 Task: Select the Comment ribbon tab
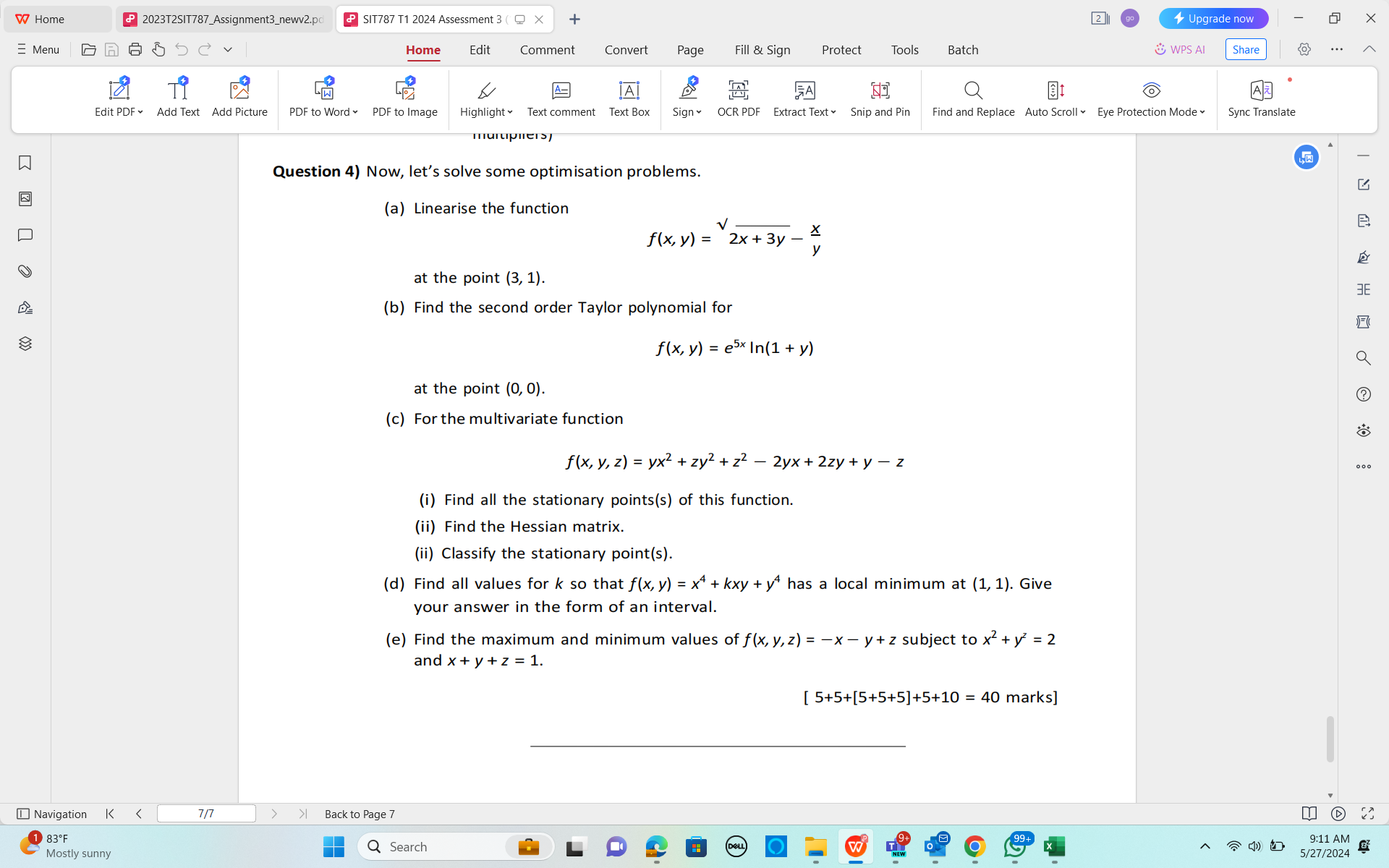point(547,49)
